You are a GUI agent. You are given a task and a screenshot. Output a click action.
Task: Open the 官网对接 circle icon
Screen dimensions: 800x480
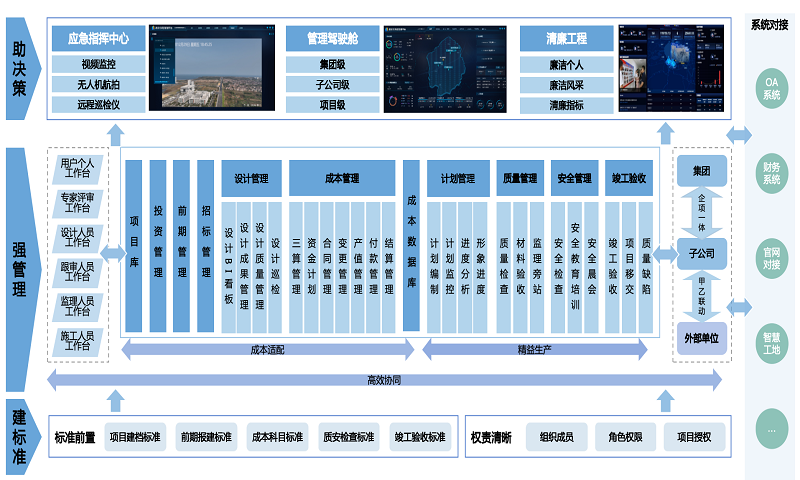tap(771, 259)
